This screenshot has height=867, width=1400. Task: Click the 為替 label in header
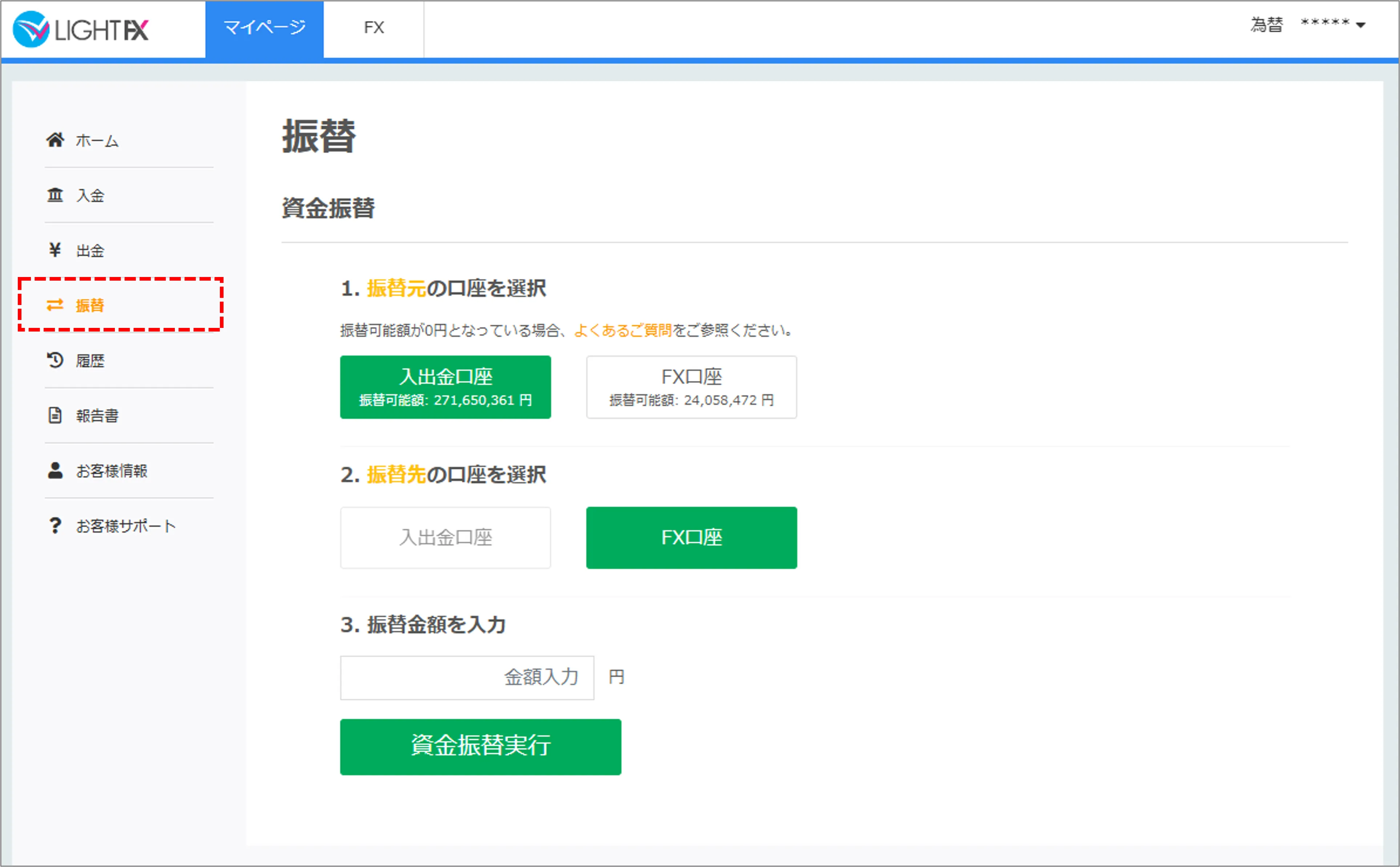[x=1266, y=25]
